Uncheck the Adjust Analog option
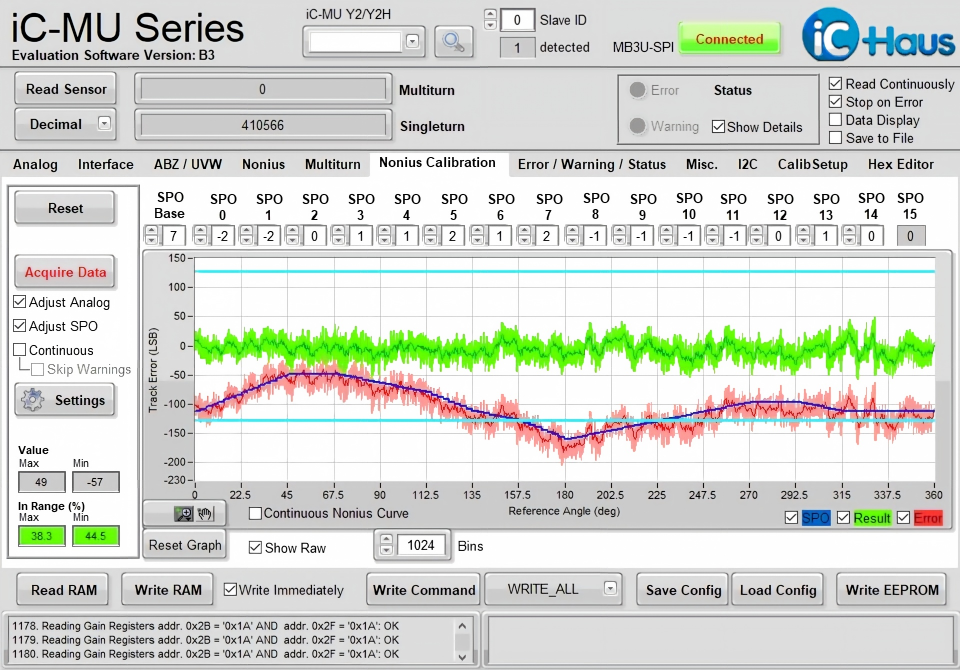This screenshot has height=670, width=960. pyautogui.click(x=20, y=302)
